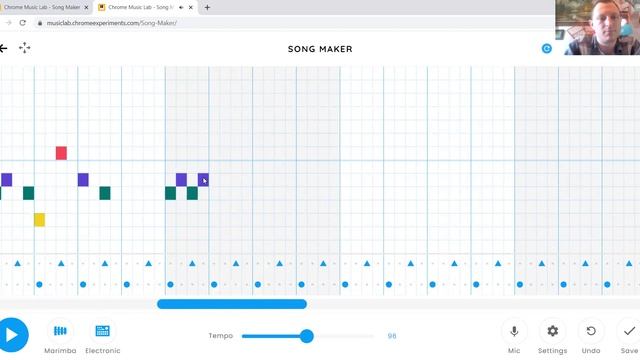Click the SONG MAKER title
The width and height of the screenshot is (640, 360).
point(320,49)
